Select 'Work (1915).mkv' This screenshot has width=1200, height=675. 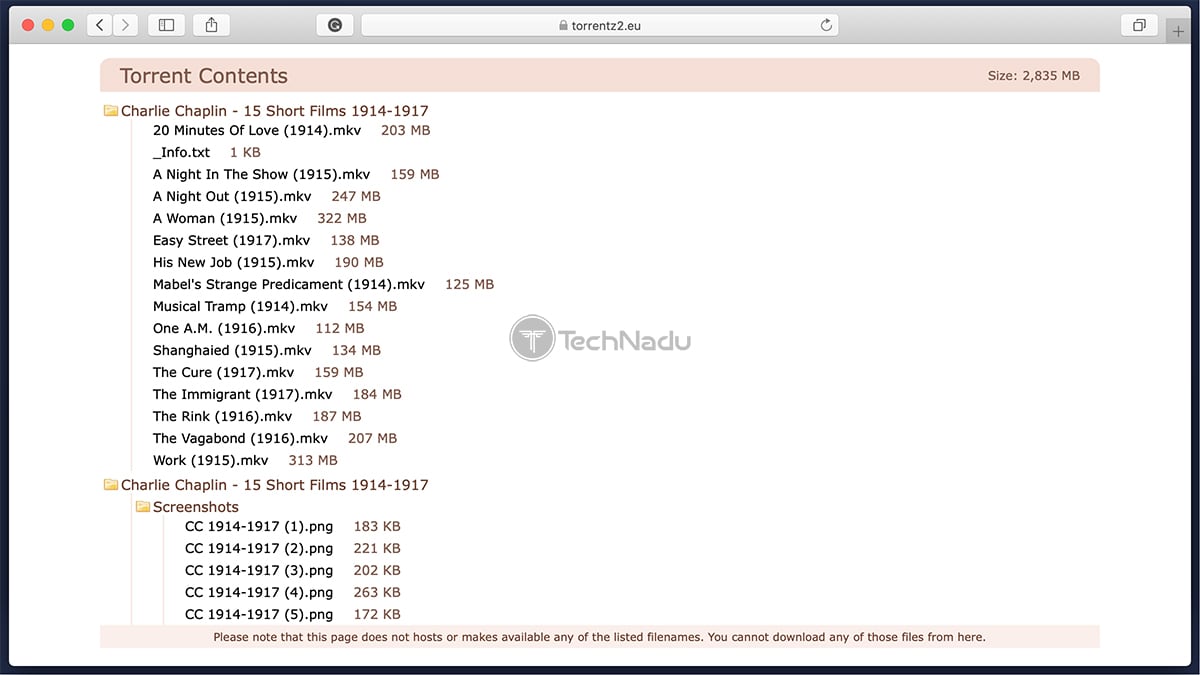211,460
